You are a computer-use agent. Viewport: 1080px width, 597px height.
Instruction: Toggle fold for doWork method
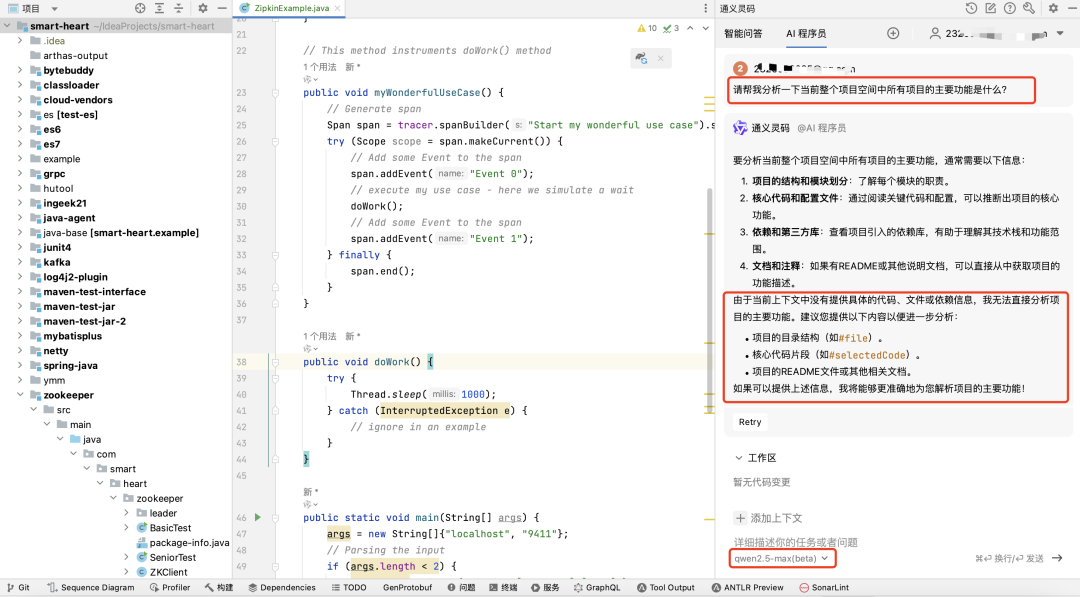point(275,362)
